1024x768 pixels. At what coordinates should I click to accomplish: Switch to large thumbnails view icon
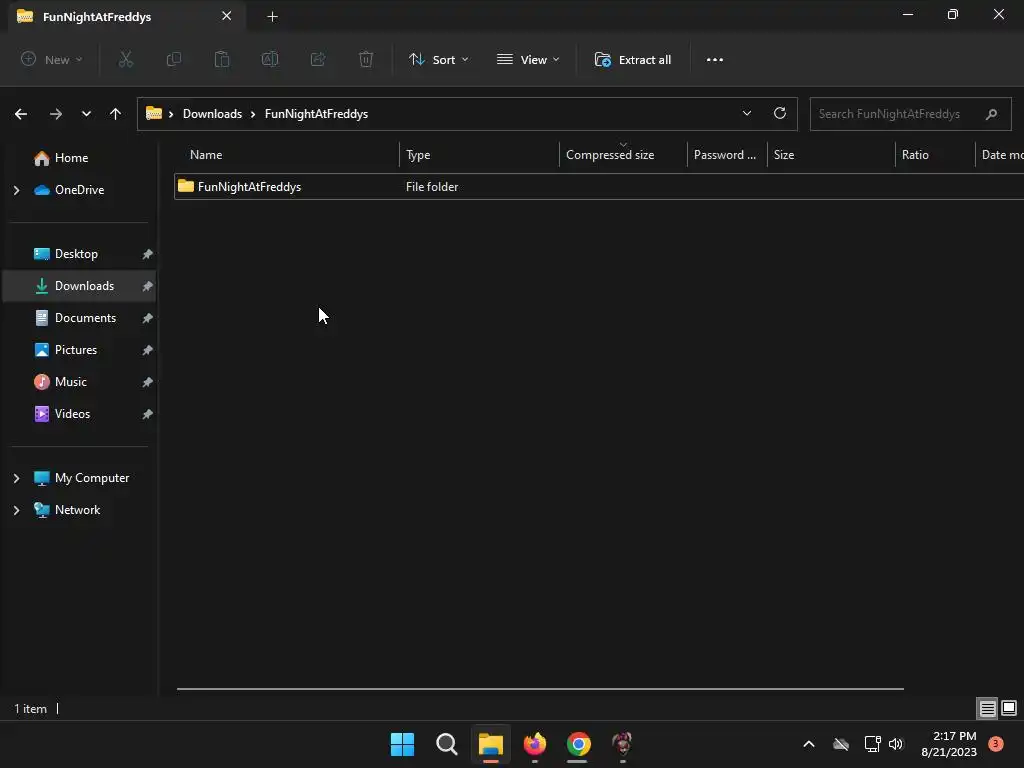click(x=1009, y=708)
